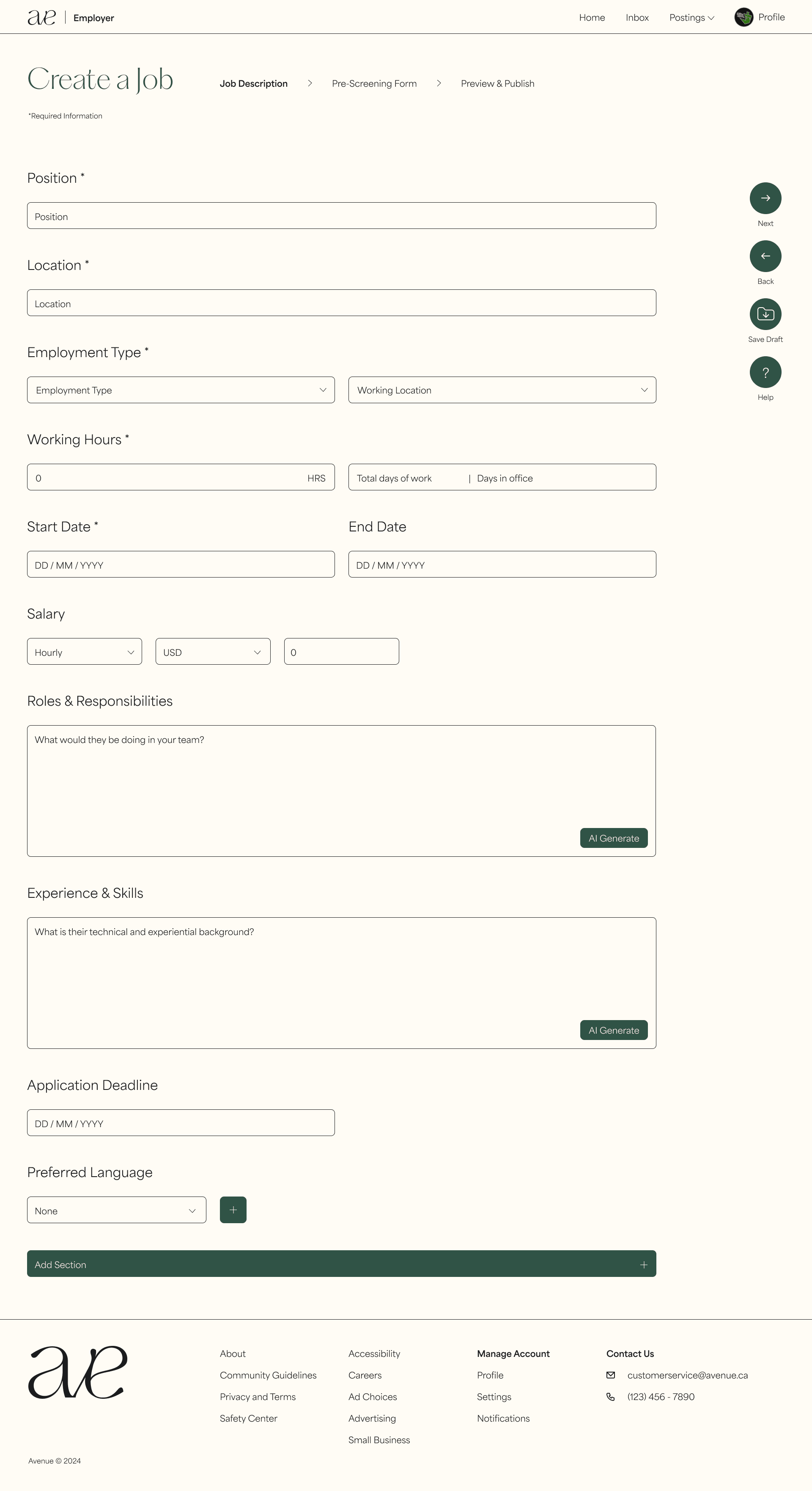Open Privacy and Terms footer link
812x1491 pixels.
[258, 1397]
